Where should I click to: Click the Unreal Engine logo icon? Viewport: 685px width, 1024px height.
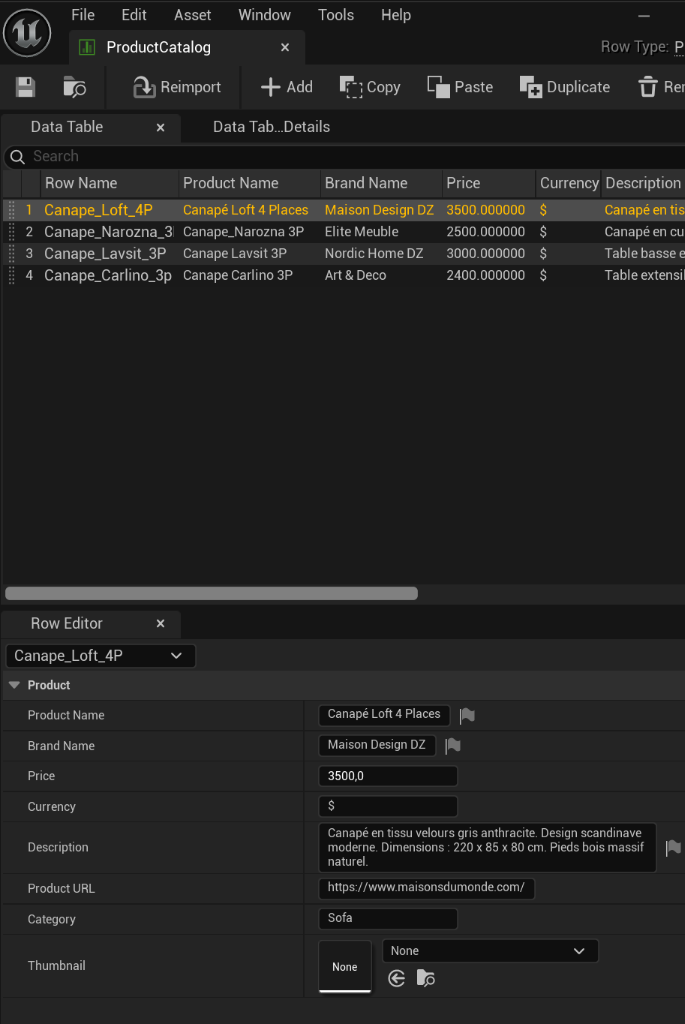click(27, 31)
